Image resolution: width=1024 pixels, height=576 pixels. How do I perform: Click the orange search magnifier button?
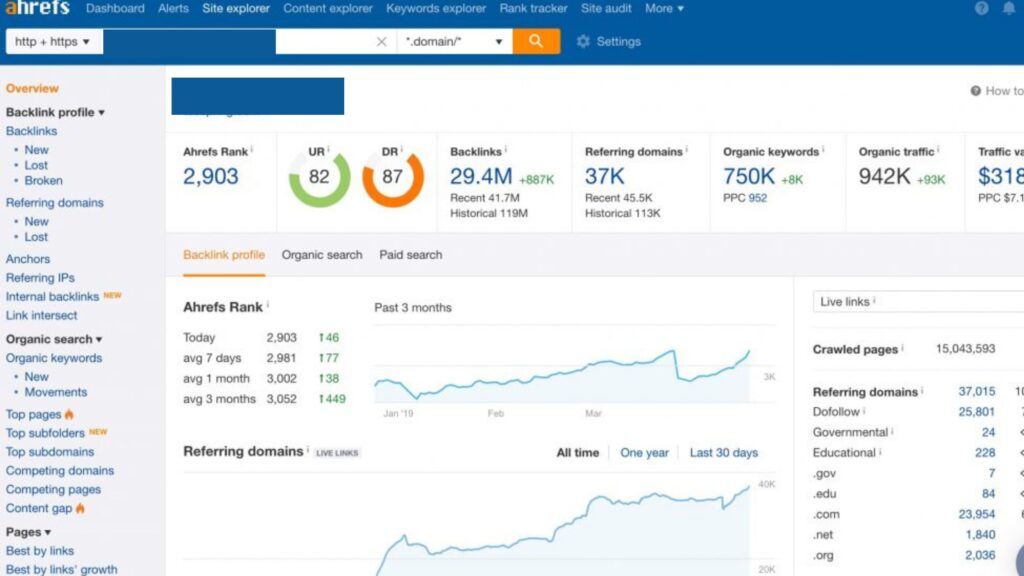click(536, 41)
